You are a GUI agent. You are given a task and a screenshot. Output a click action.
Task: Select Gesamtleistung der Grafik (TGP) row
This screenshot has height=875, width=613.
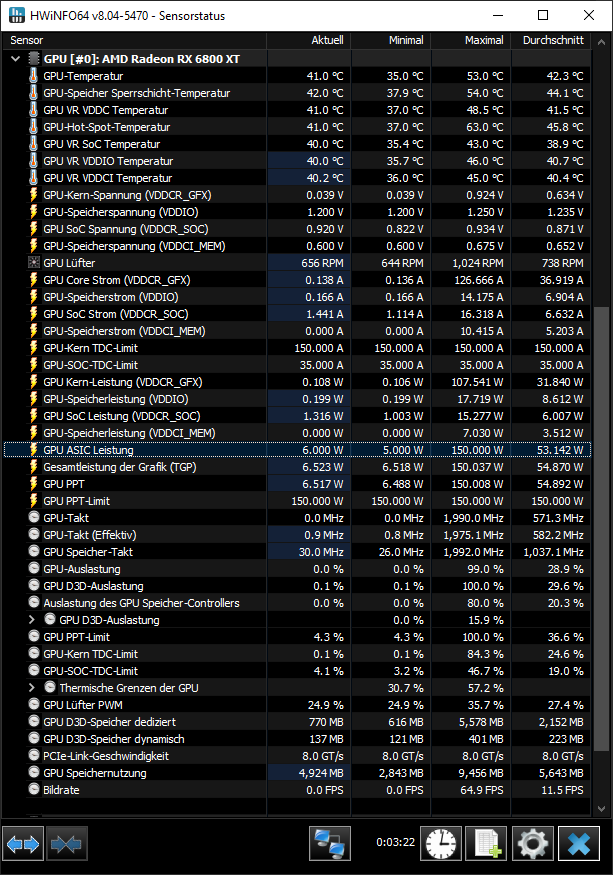[x=297, y=467]
